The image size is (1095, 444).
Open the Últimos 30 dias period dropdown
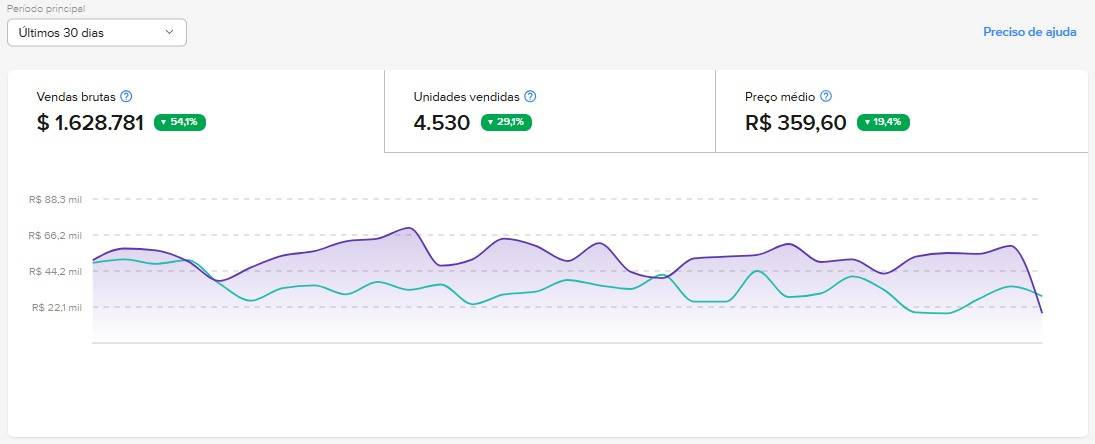pyautogui.click(x=96, y=32)
